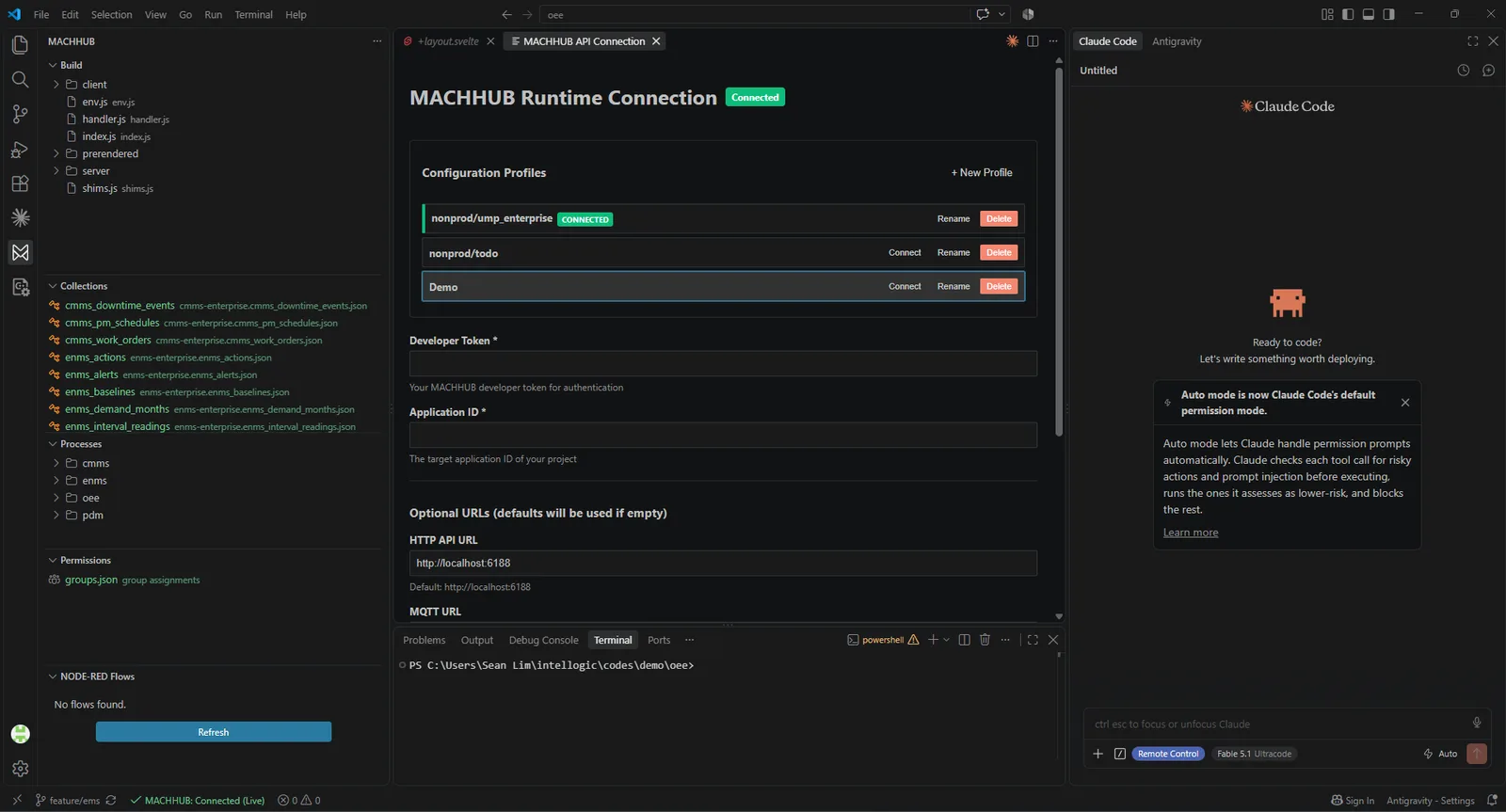Focus the Developer Token input field
The width and height of the screenshot is (1506, 812).
(x=723, y=363)
